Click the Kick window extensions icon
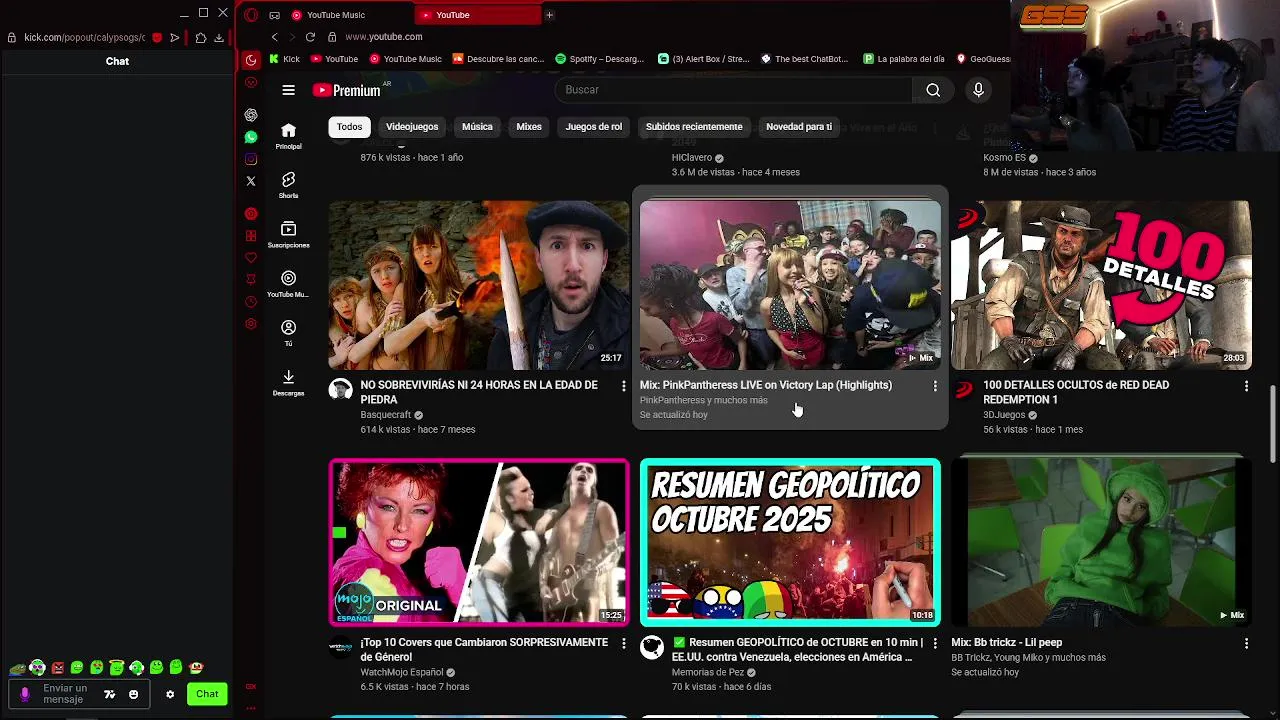Screen dimensions: 1280x720 tap(201, 38)
